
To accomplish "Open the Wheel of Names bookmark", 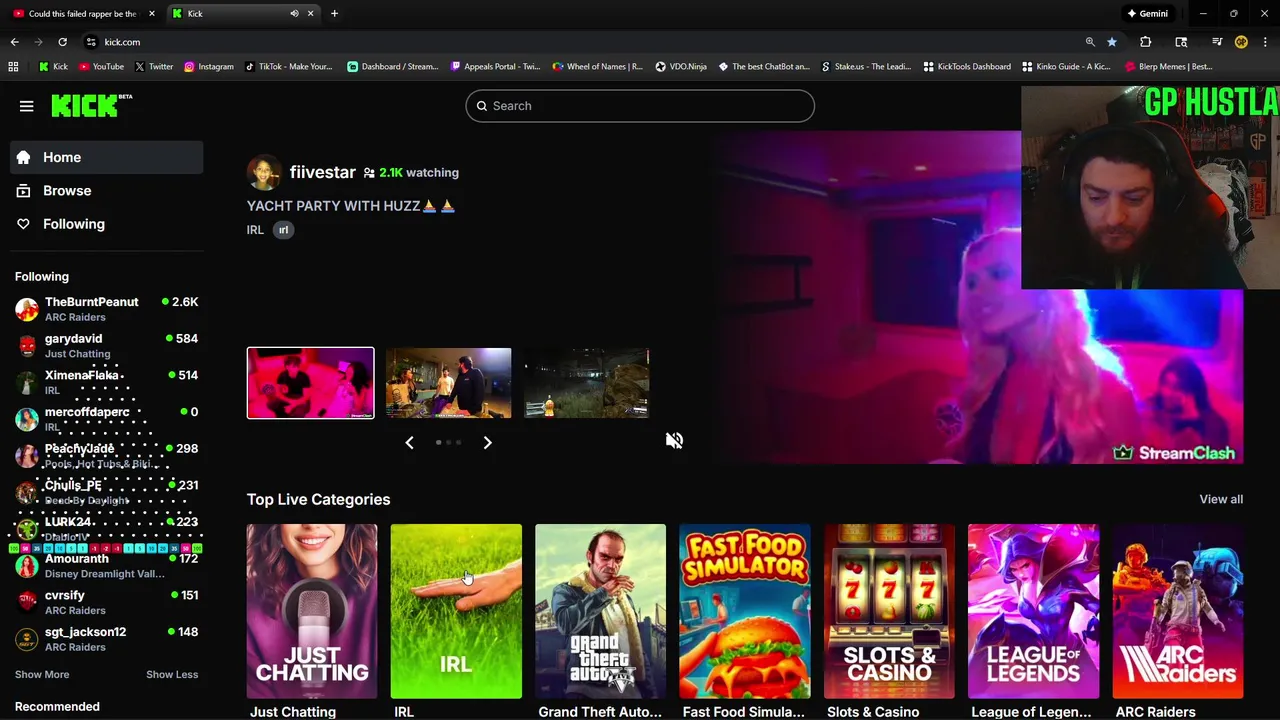I will click(597, 67).
